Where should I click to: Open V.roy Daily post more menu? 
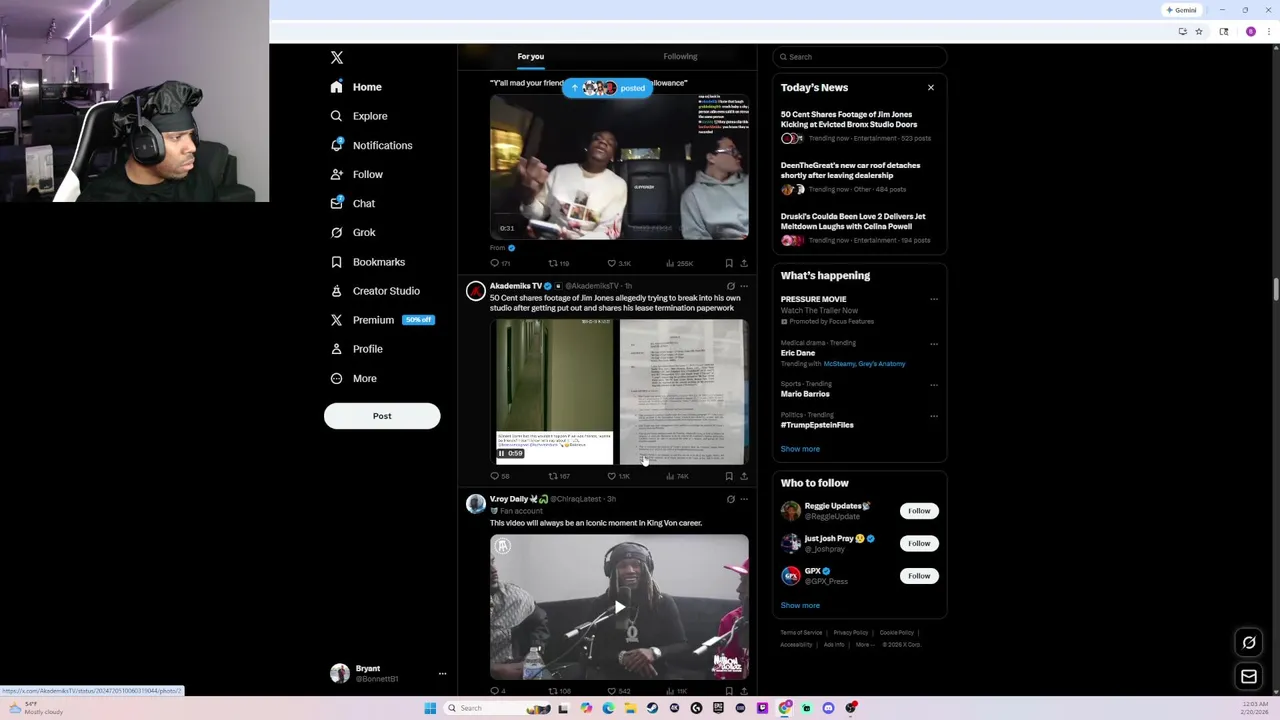click(x=744, y=499)
